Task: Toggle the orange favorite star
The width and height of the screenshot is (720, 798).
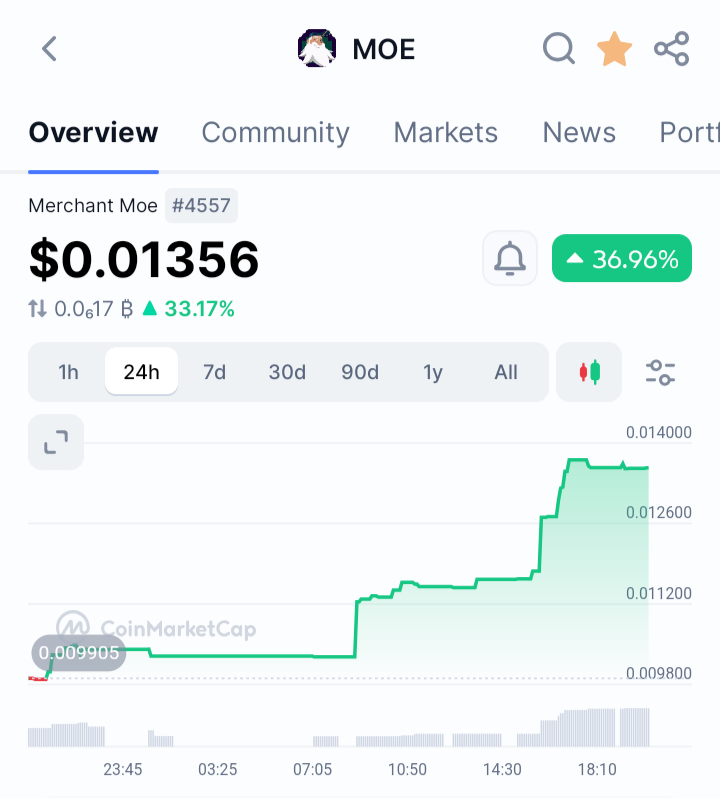Action: (x=614, y=49)
